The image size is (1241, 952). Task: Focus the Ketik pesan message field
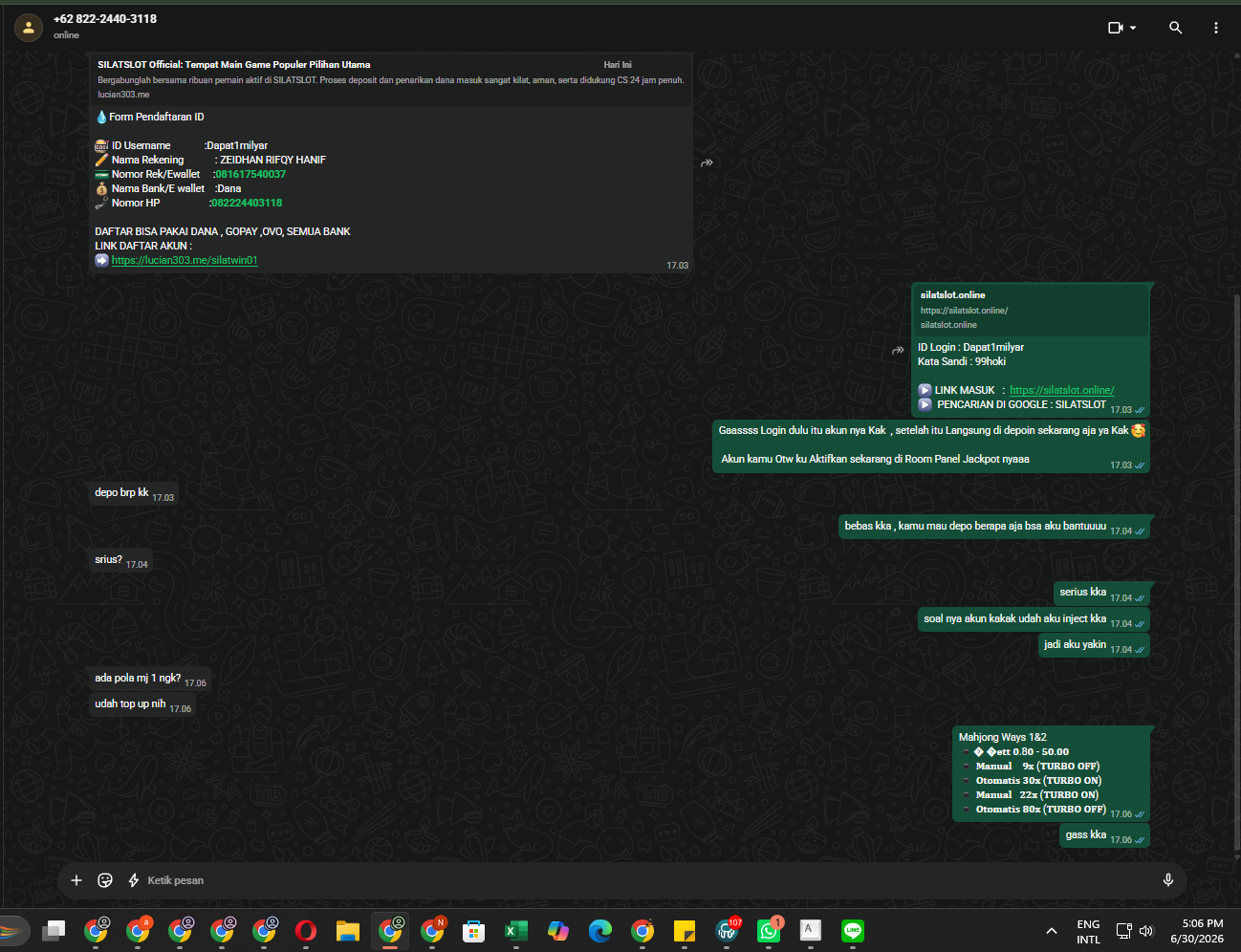650,880
